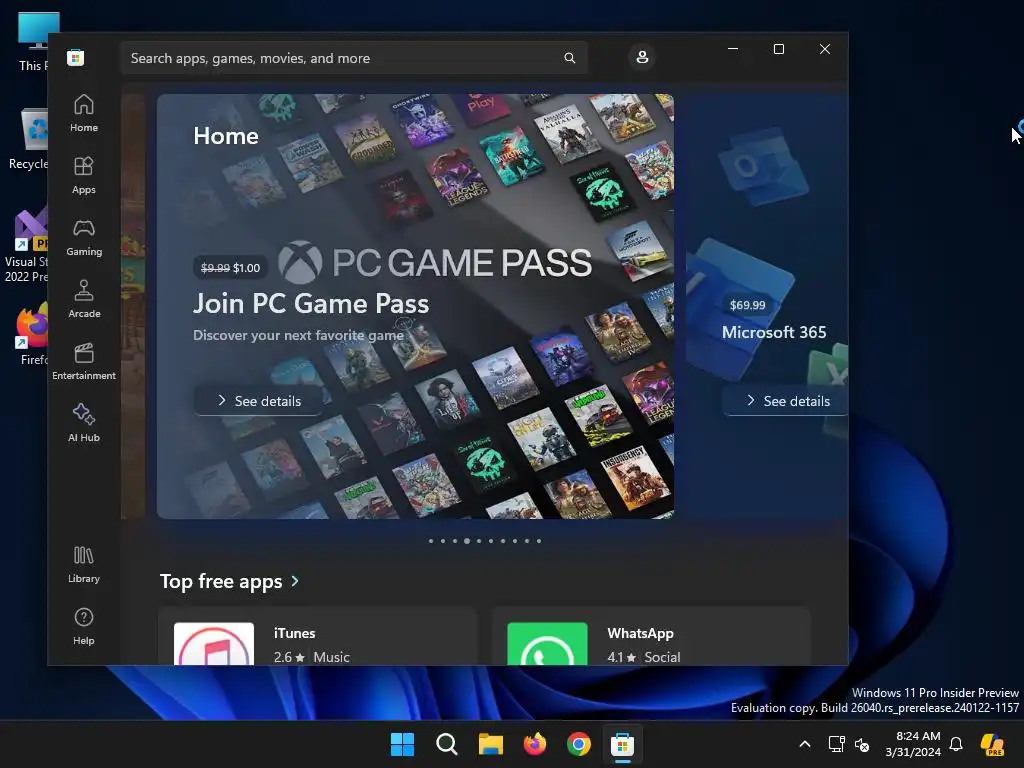Open Help in the Store sidebar
Screen dimensions: 1024x768
coord(84,626)
